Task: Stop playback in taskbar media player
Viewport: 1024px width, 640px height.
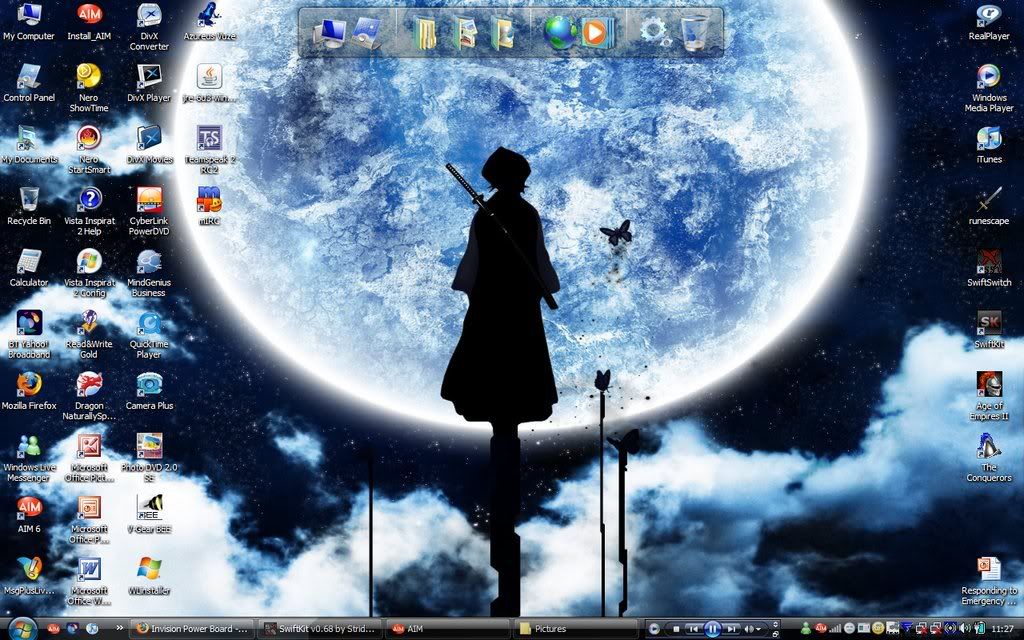Action: pos(676,630)
